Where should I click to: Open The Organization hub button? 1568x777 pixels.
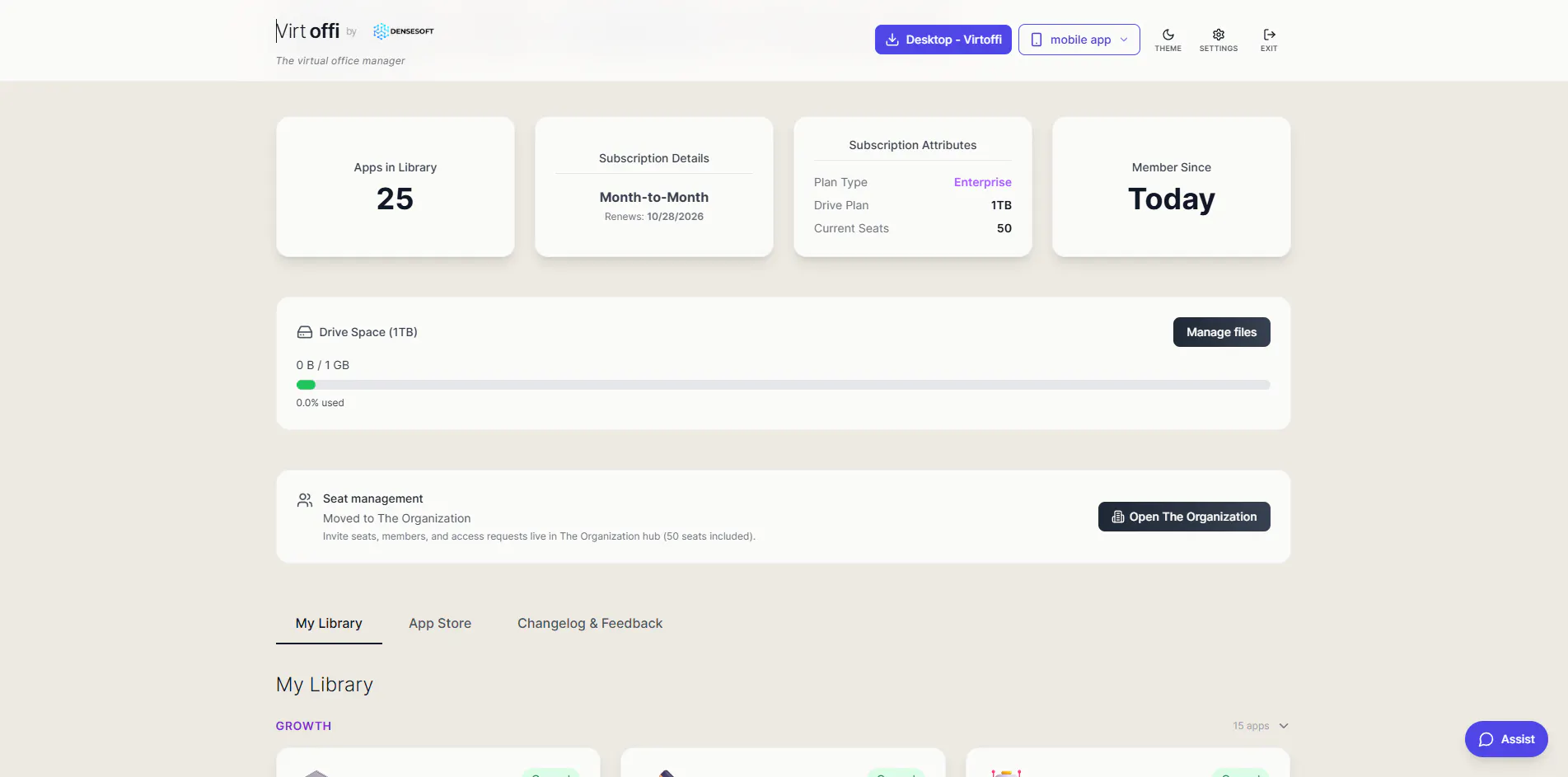tap(1183, 517)
